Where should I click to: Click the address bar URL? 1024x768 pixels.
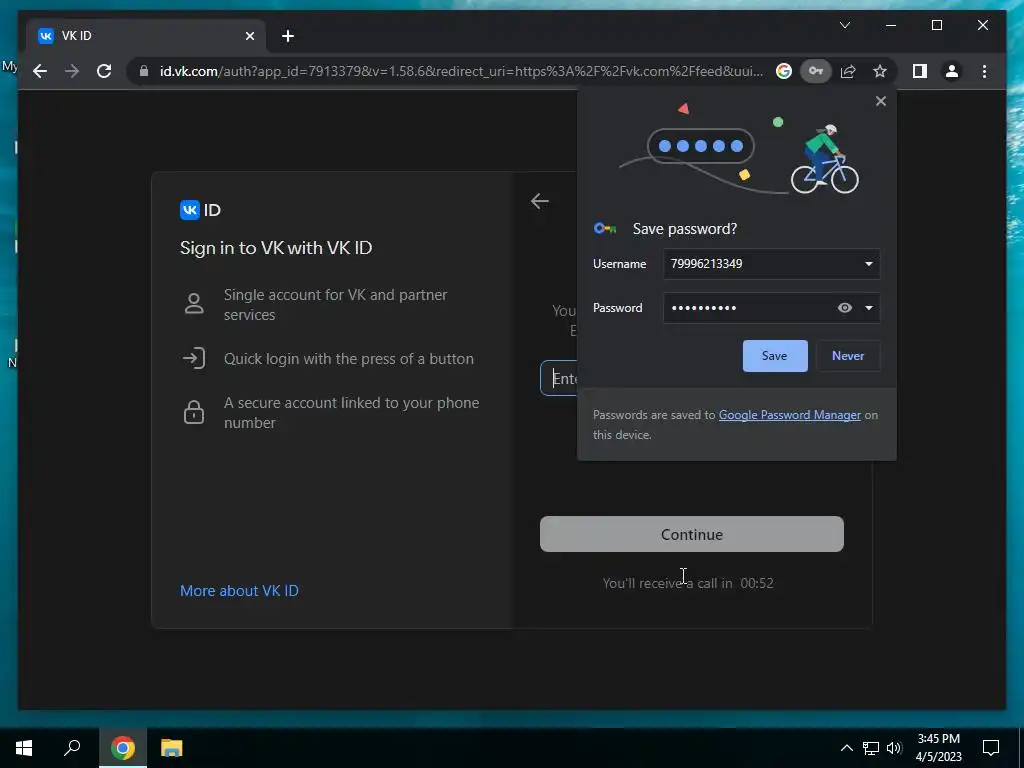[x=461, y=71]
